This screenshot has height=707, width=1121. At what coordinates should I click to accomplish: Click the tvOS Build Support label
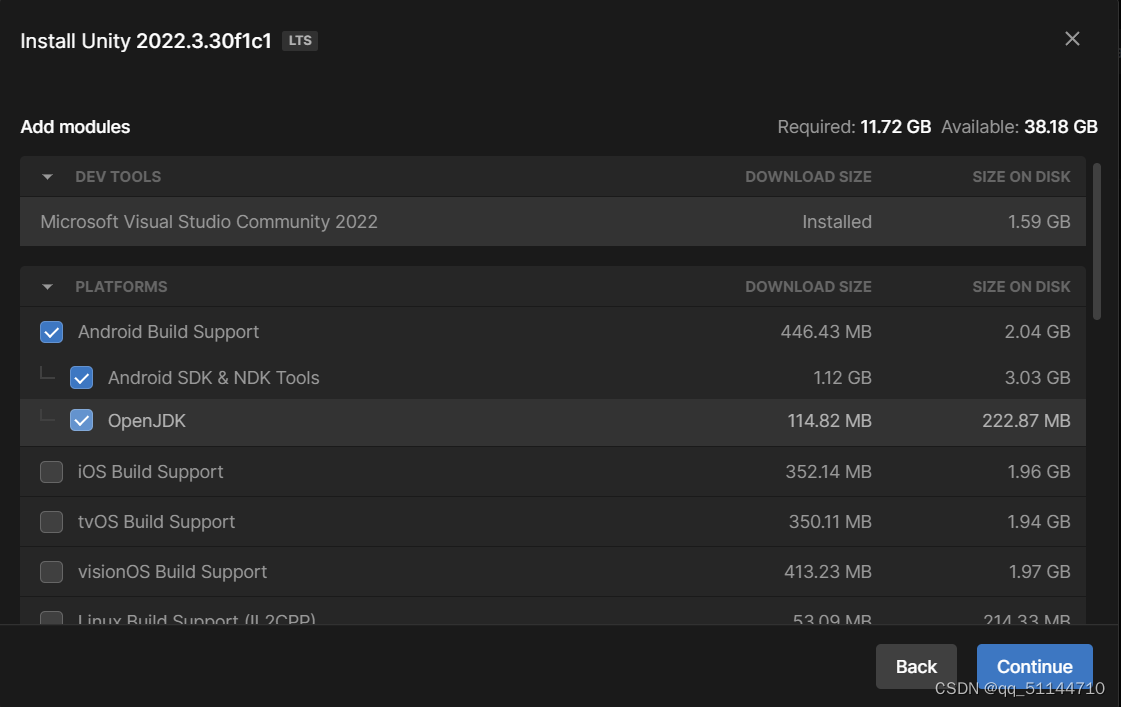click(156, 522)
